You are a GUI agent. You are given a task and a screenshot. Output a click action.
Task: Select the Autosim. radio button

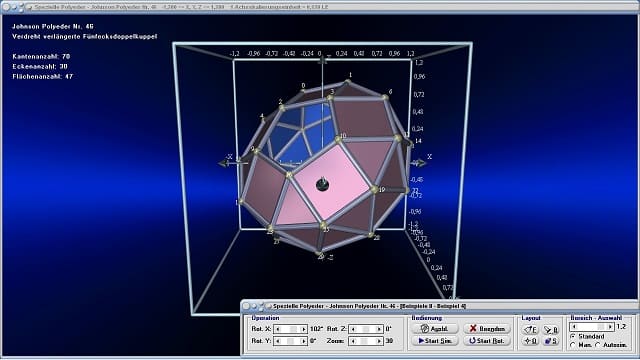point(598,345)
